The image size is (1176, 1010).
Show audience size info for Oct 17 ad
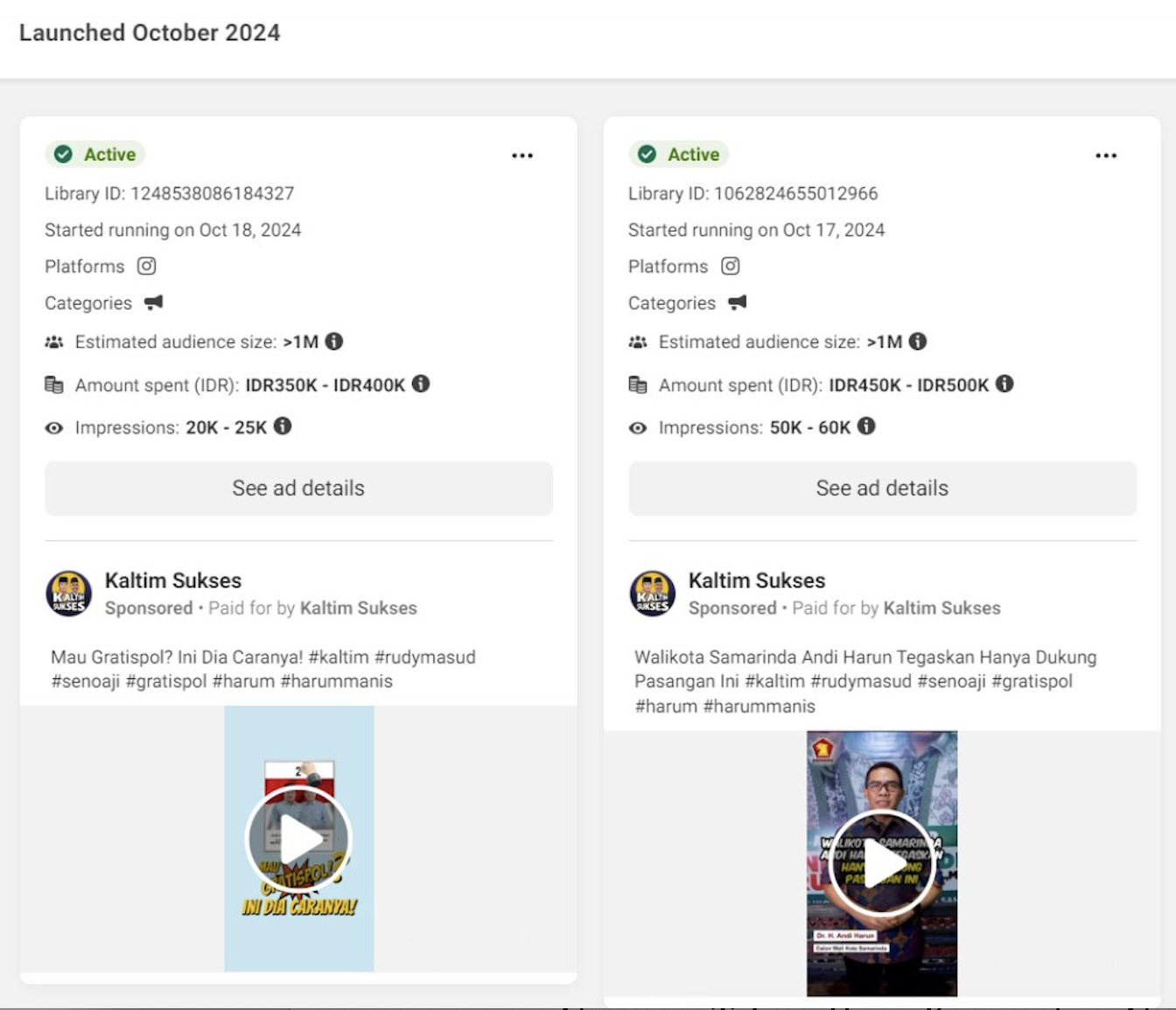[918, 341]
